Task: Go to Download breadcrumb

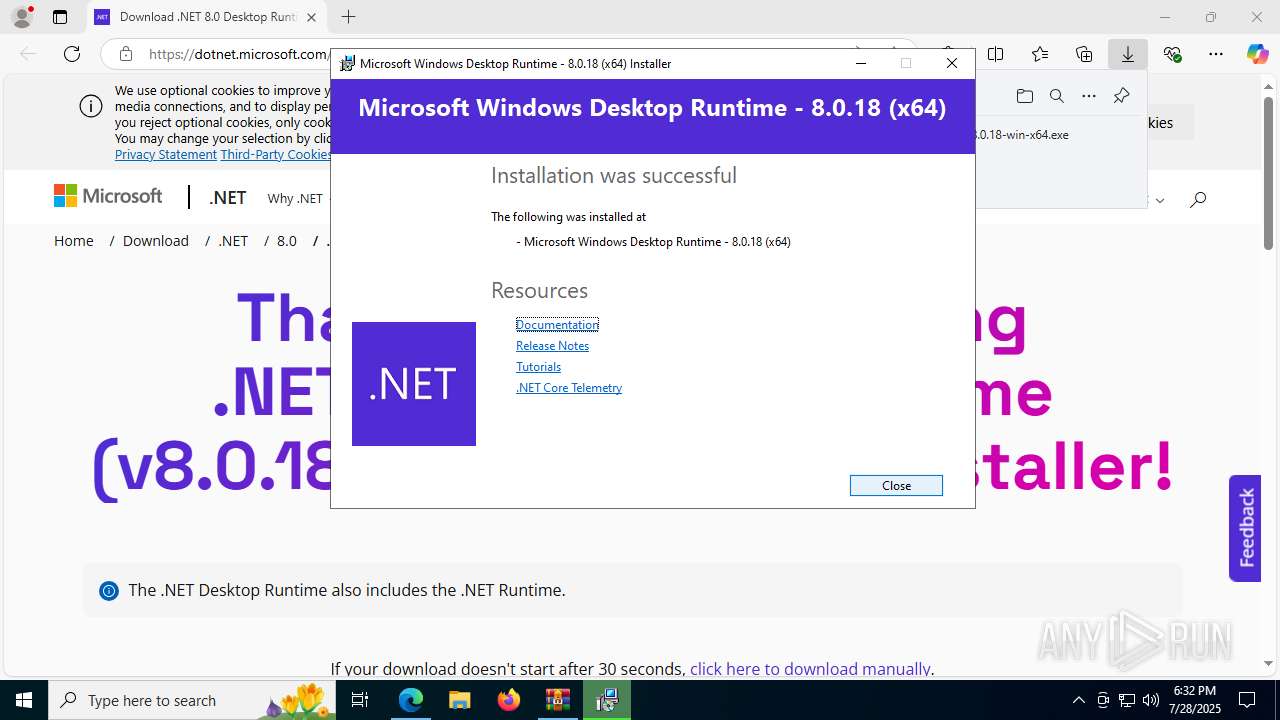Action: (156, 241)
